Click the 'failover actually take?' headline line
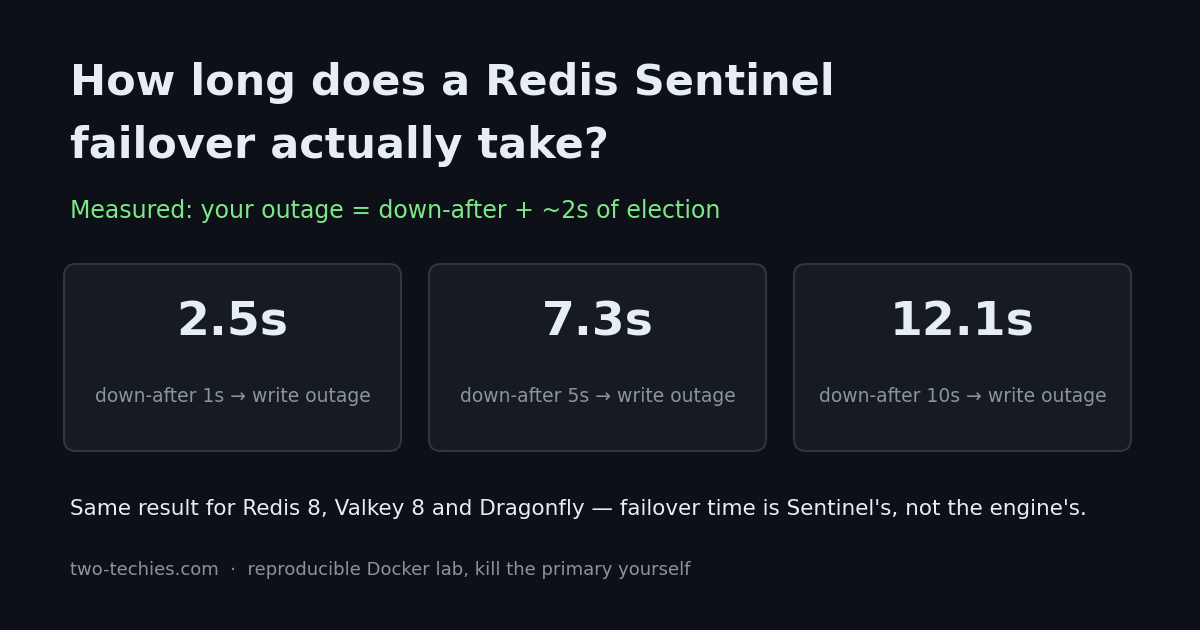The image size is (1200, 630). [x=339, y=145]
